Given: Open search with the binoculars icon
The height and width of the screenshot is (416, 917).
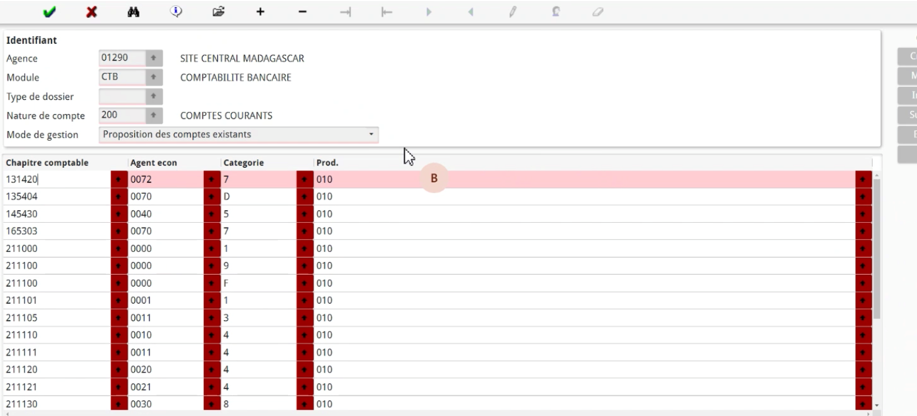Looking at the screenshot, I should click(x=134, y=12).
